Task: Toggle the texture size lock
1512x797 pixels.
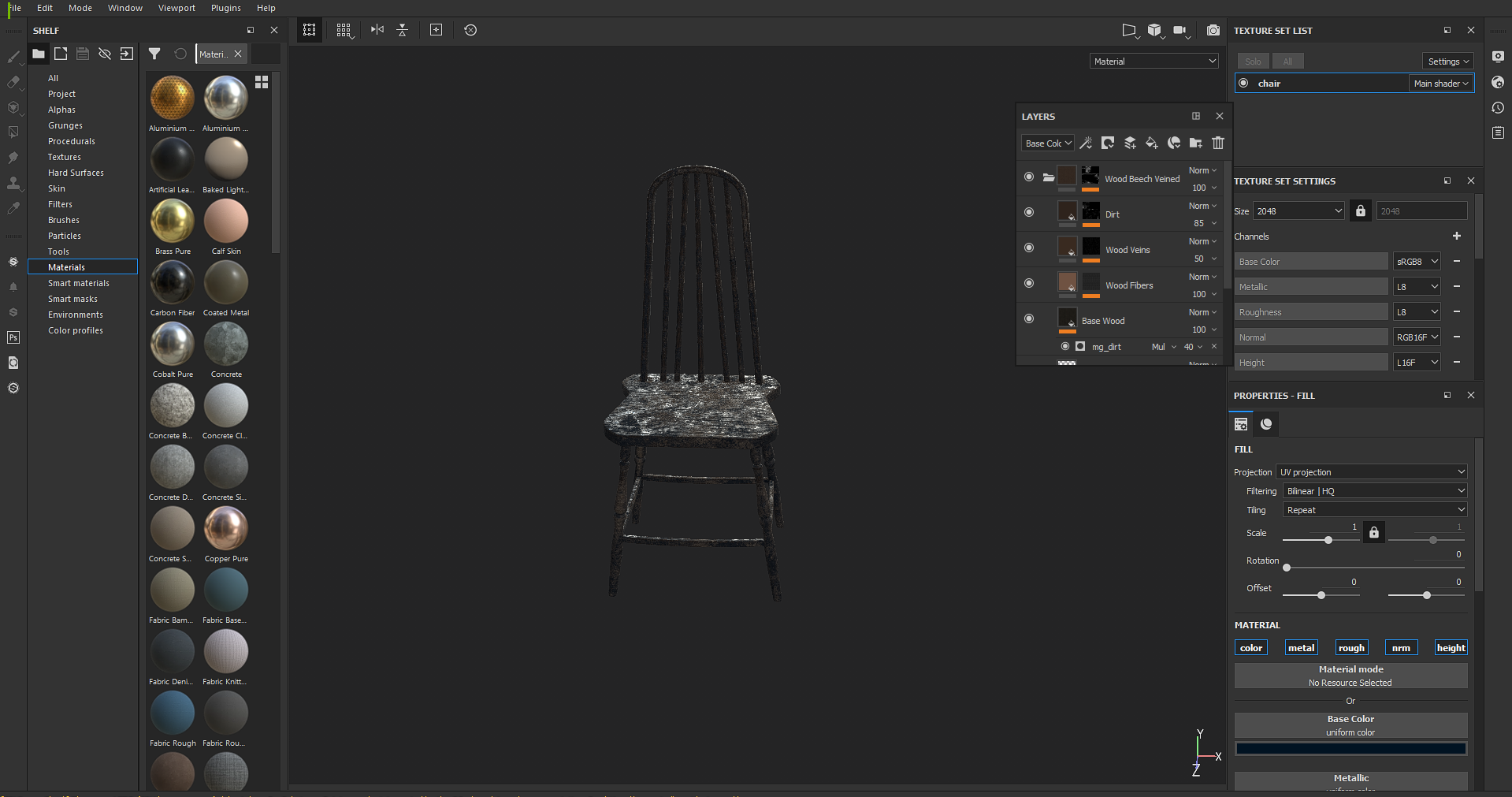Action: (x=1361, y=211)
